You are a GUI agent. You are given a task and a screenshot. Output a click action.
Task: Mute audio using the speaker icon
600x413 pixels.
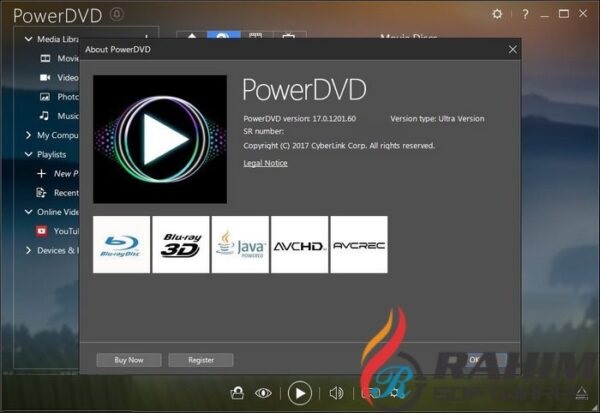(336, 393)
